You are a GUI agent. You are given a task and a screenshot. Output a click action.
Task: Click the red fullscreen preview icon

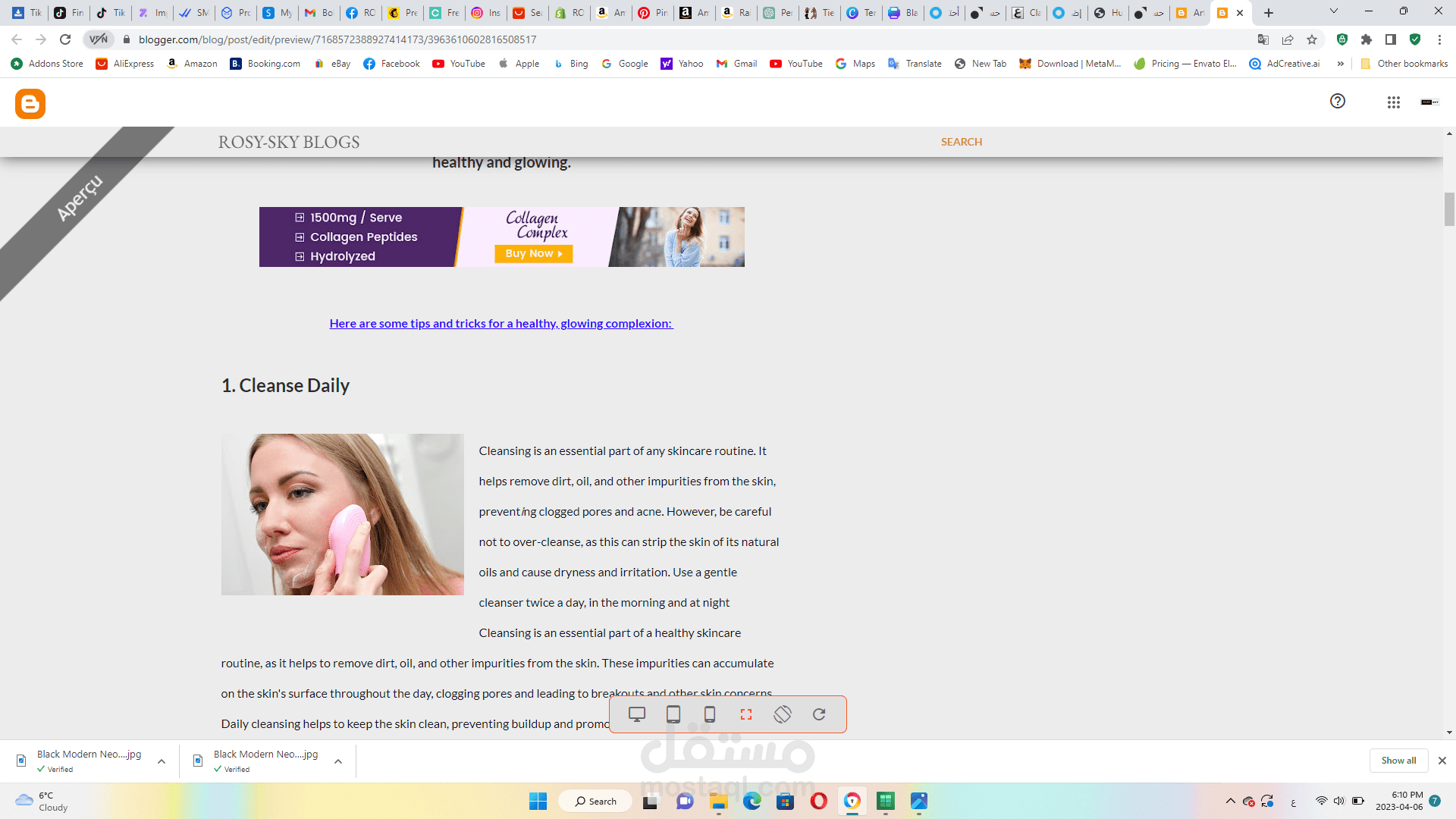(x=746, y=714)
